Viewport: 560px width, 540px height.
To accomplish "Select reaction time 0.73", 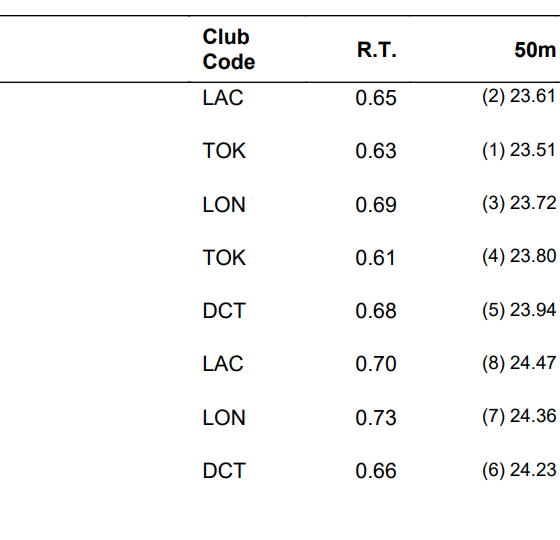I will click(x=376, y=418).
